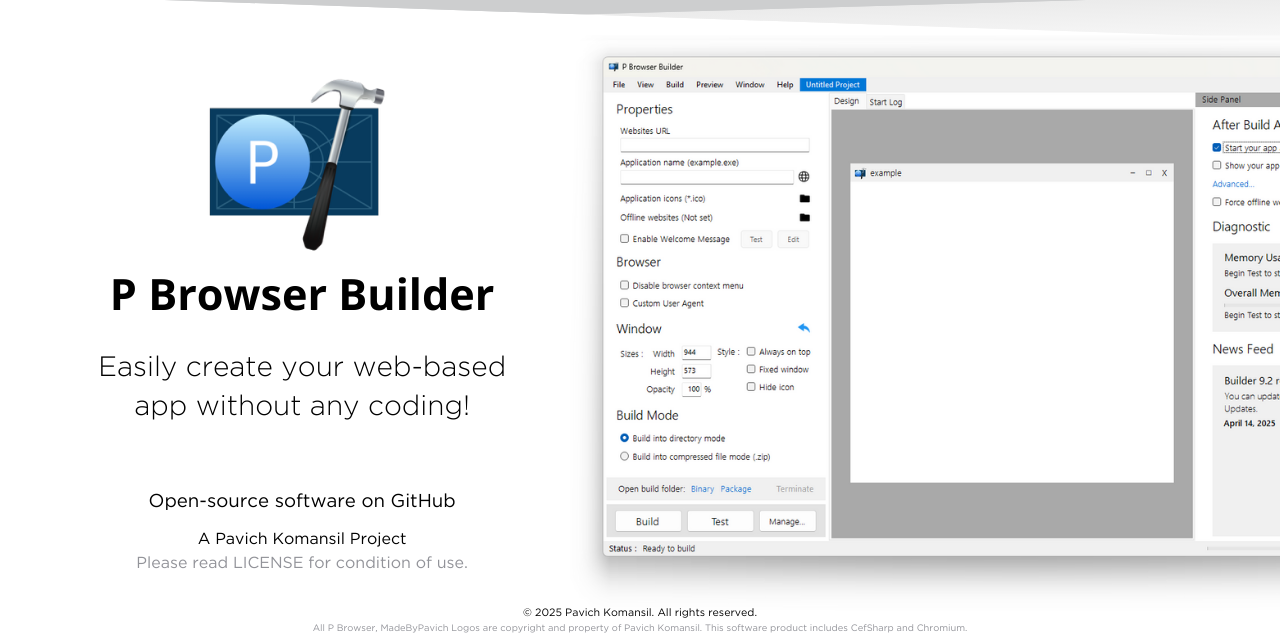The height and width of the screenshot is (640, 1280).
Task: Enable the Always on top style option
Action: click(x=751, y=350)
